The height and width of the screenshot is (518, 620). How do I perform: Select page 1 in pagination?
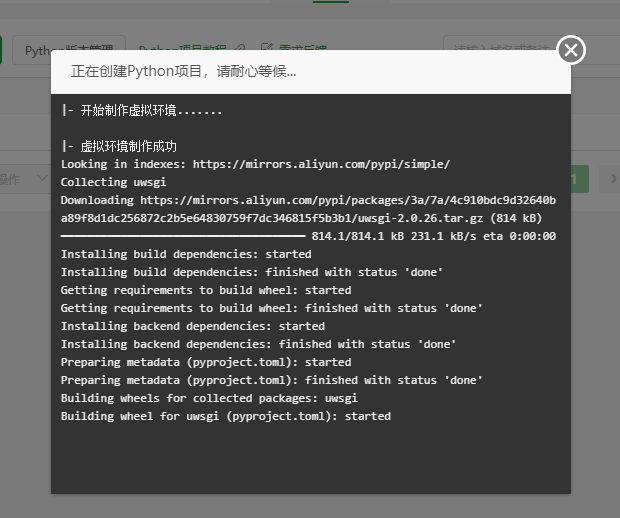coord(574,179)
